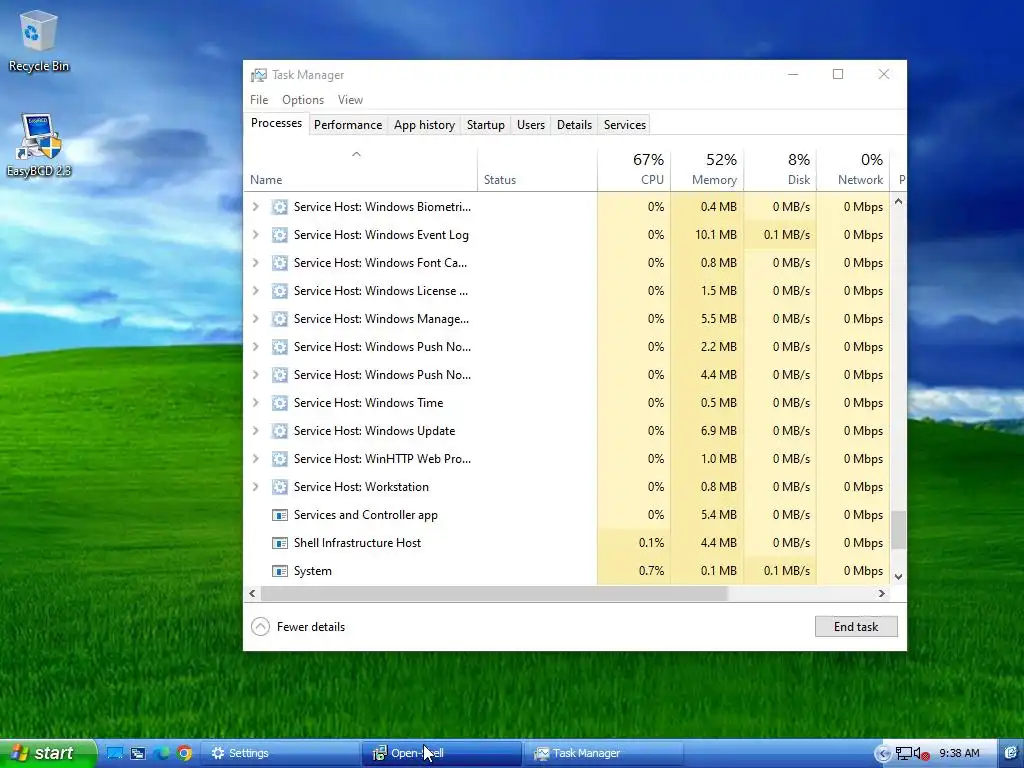The width and height of the screenshot is (1024, 768).
Task: Expand Service Host: Windows License row
Action: (255, 291)
